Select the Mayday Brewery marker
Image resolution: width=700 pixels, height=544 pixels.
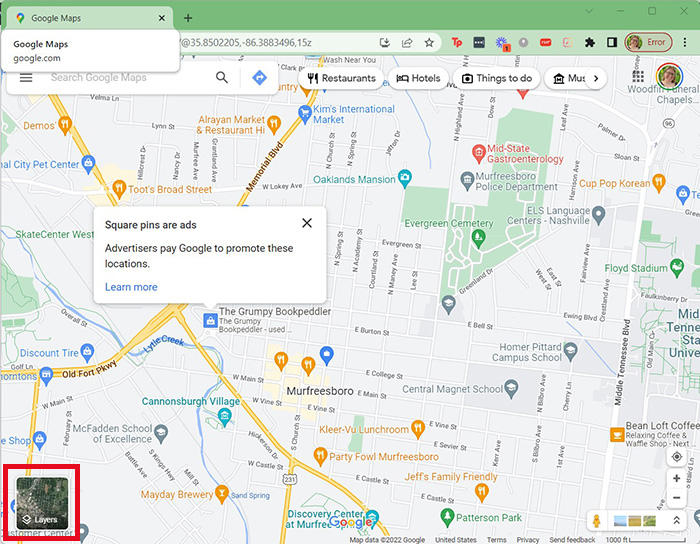pyautogui.click(x=221, y=494)
